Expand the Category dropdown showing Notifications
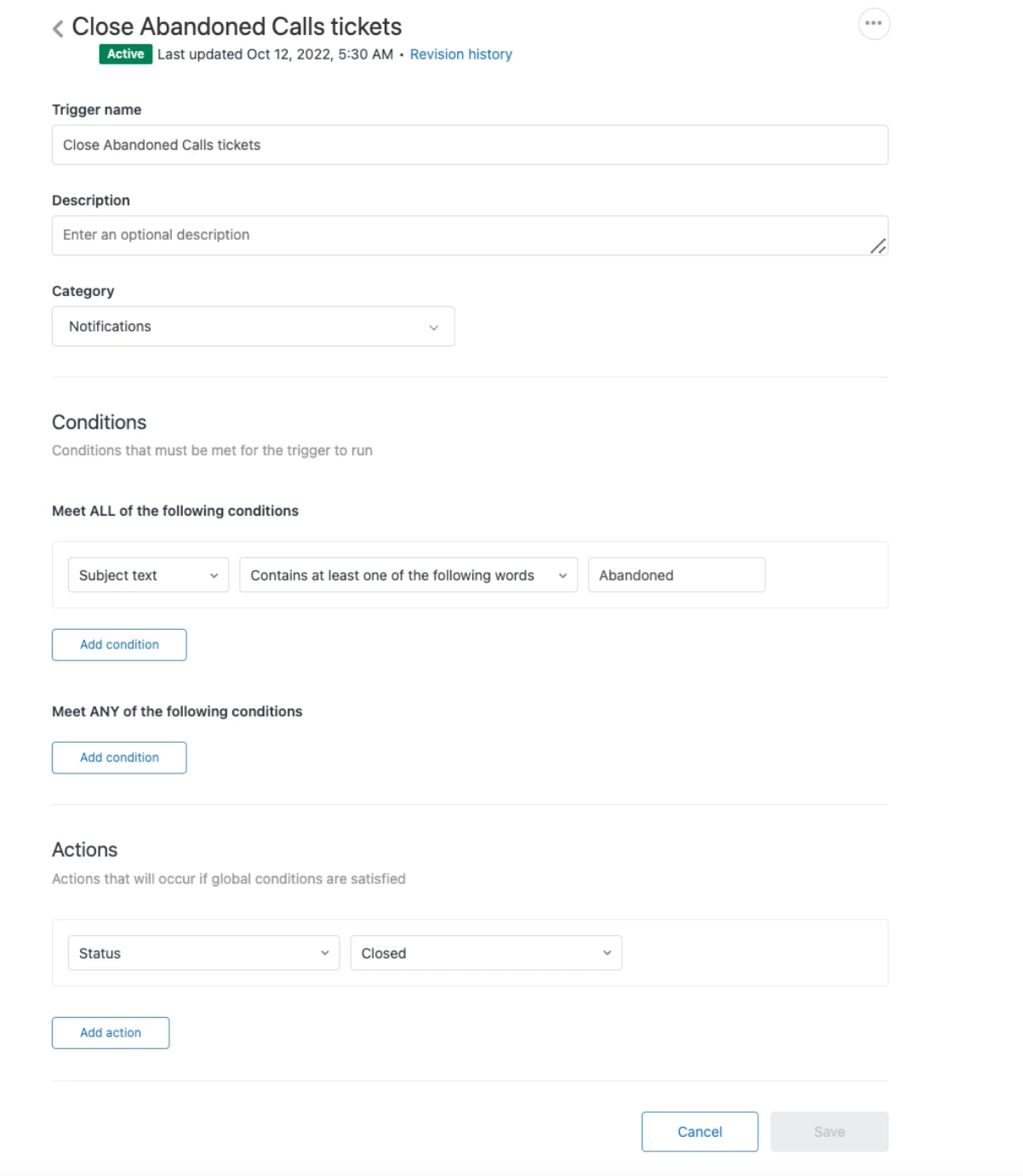The width and height of the screenshot is (1023, 1176). point(253,326)
